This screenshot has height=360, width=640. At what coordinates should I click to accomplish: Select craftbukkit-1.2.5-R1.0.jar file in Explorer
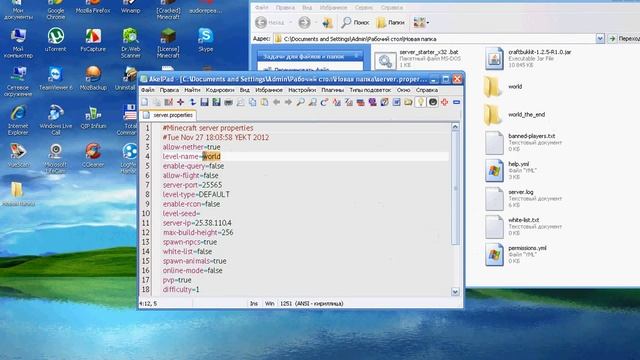click(x=528, y=58)
